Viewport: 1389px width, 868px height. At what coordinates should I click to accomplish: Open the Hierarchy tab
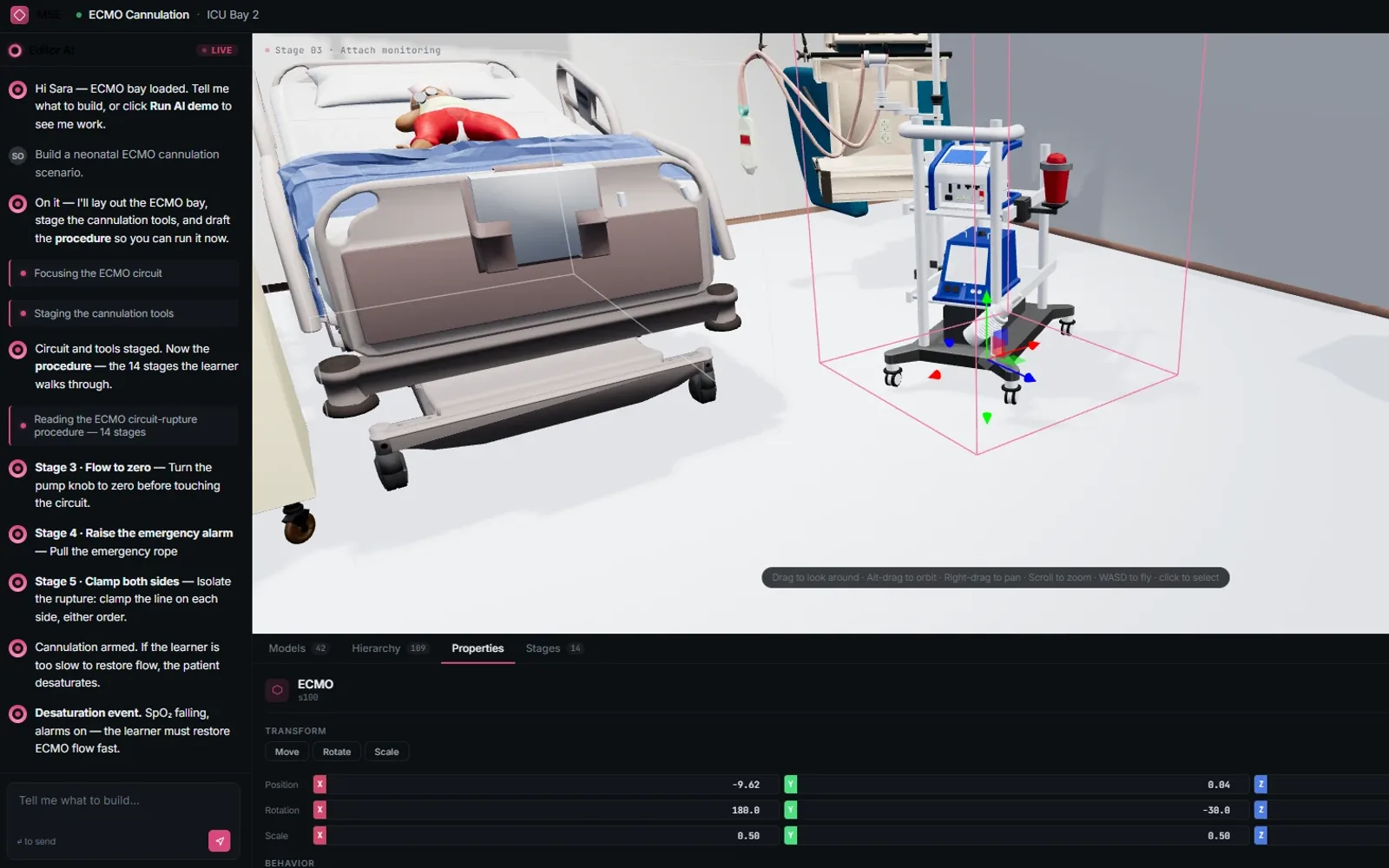tap(390, 648)
